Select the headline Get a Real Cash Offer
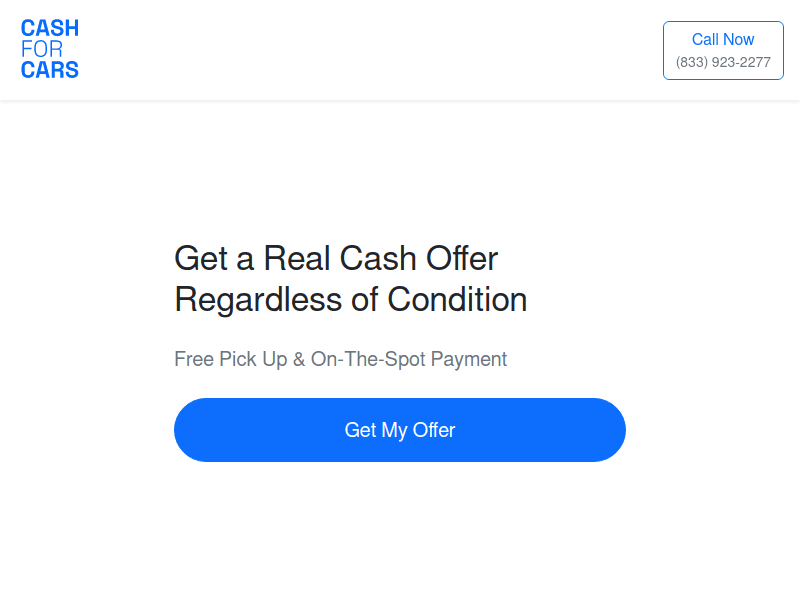Screen dimensions: 800x600 point(336,259)
